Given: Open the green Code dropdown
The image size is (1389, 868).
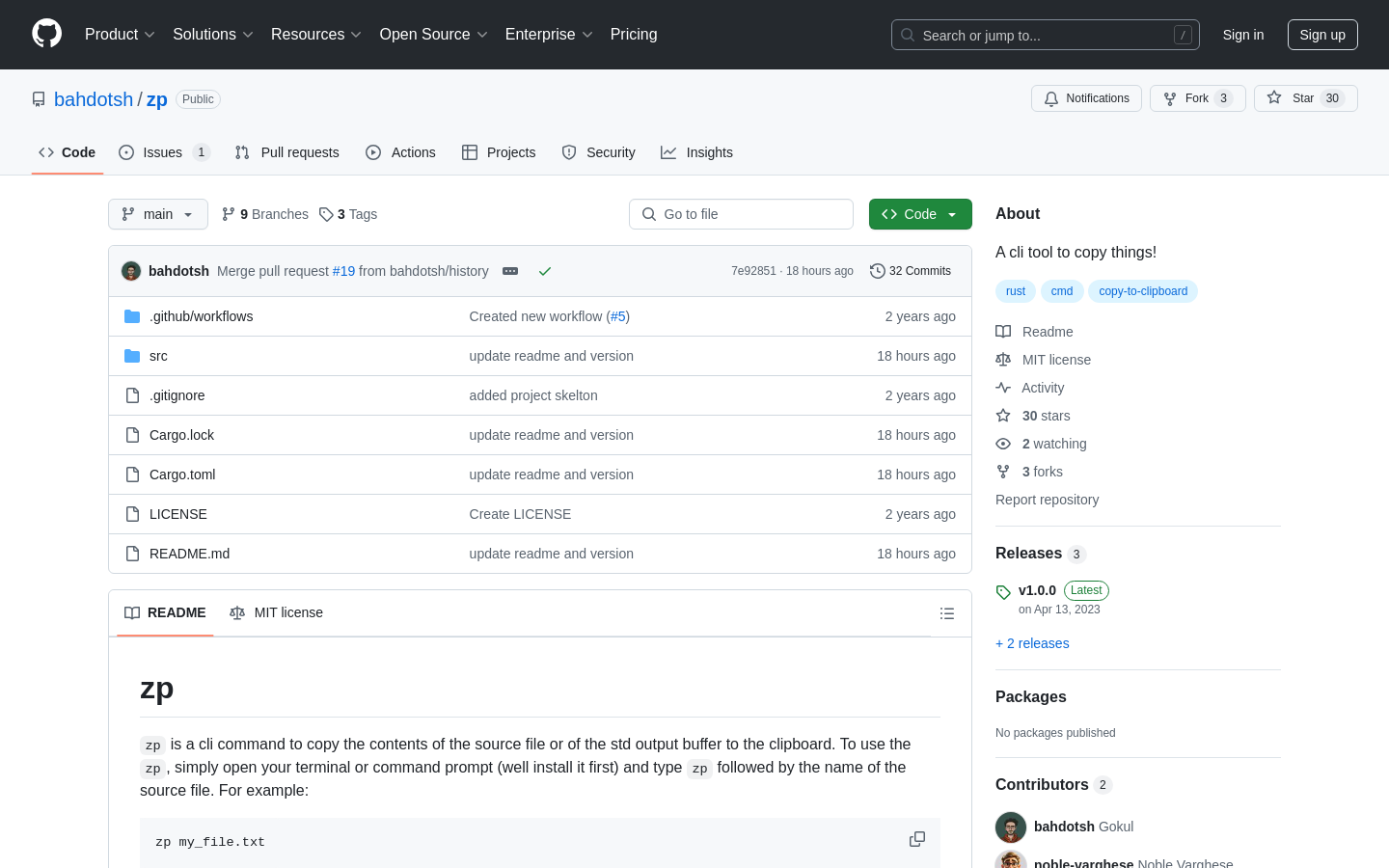Looking at the screenshot, I should click(x=920, y=214).
